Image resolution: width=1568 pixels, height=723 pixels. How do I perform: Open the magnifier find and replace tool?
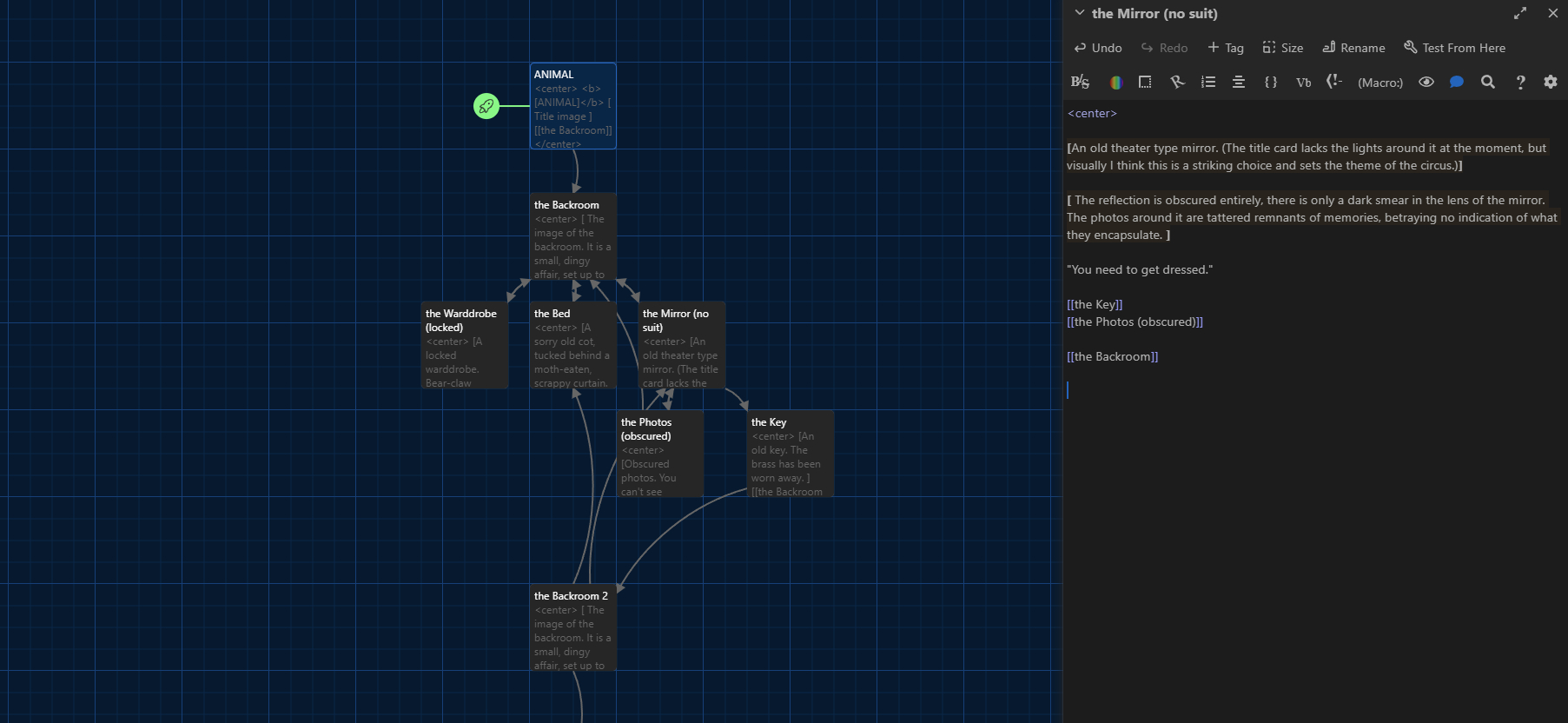(x=1488, y=82)
